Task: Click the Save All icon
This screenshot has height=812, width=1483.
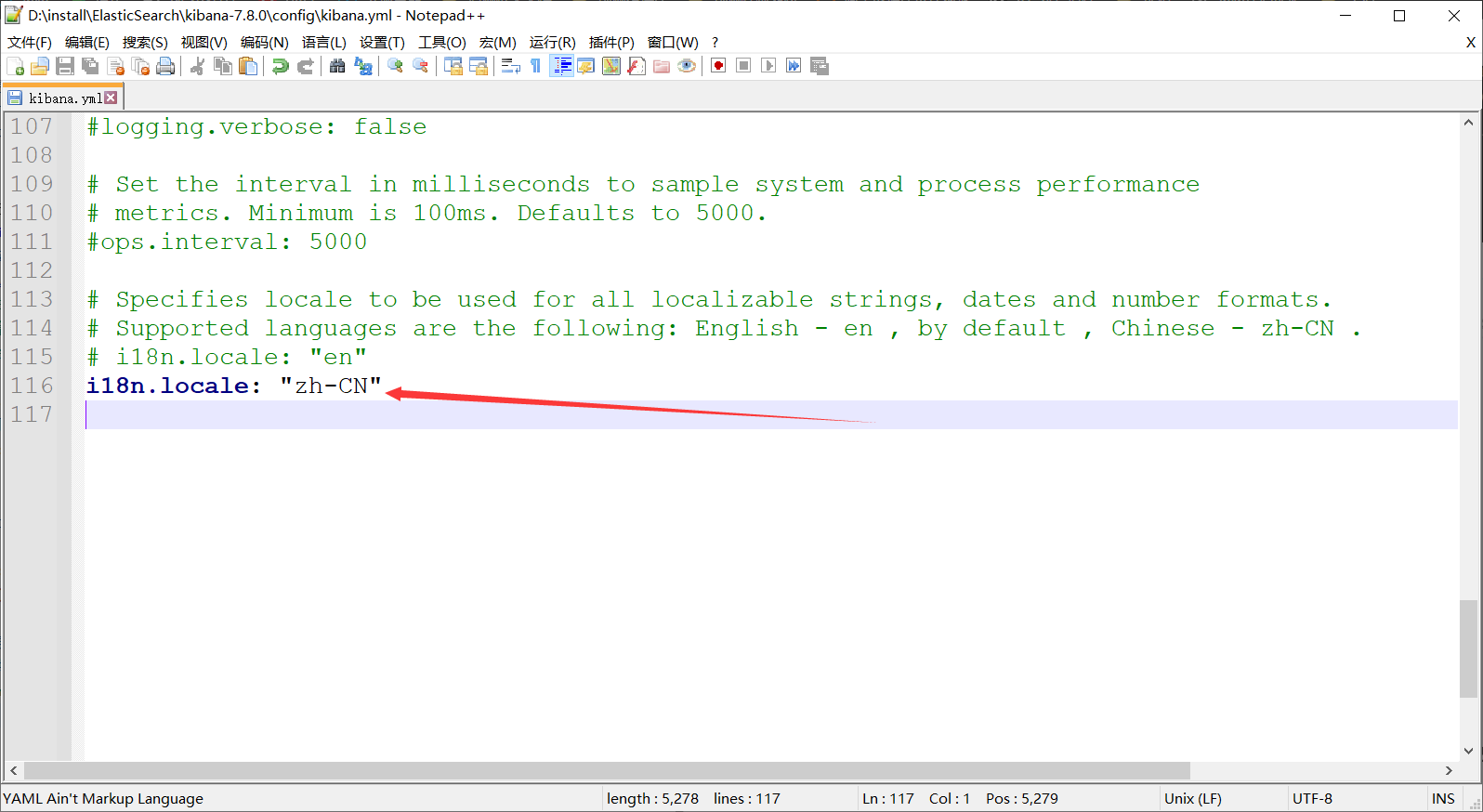Action: pos(90,66)
